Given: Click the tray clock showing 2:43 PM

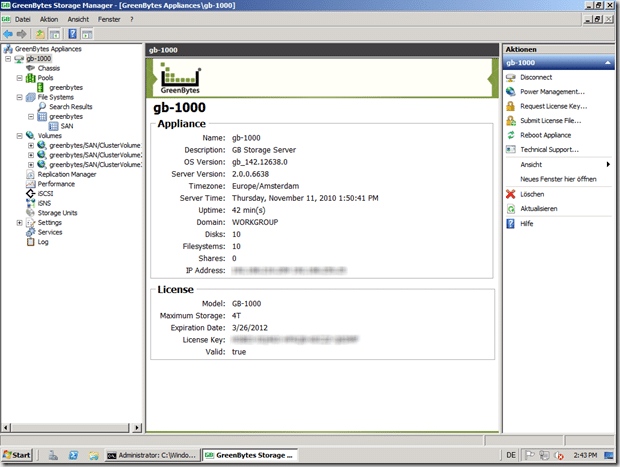Looking at the screenshot, I should (x=585, y=455).
